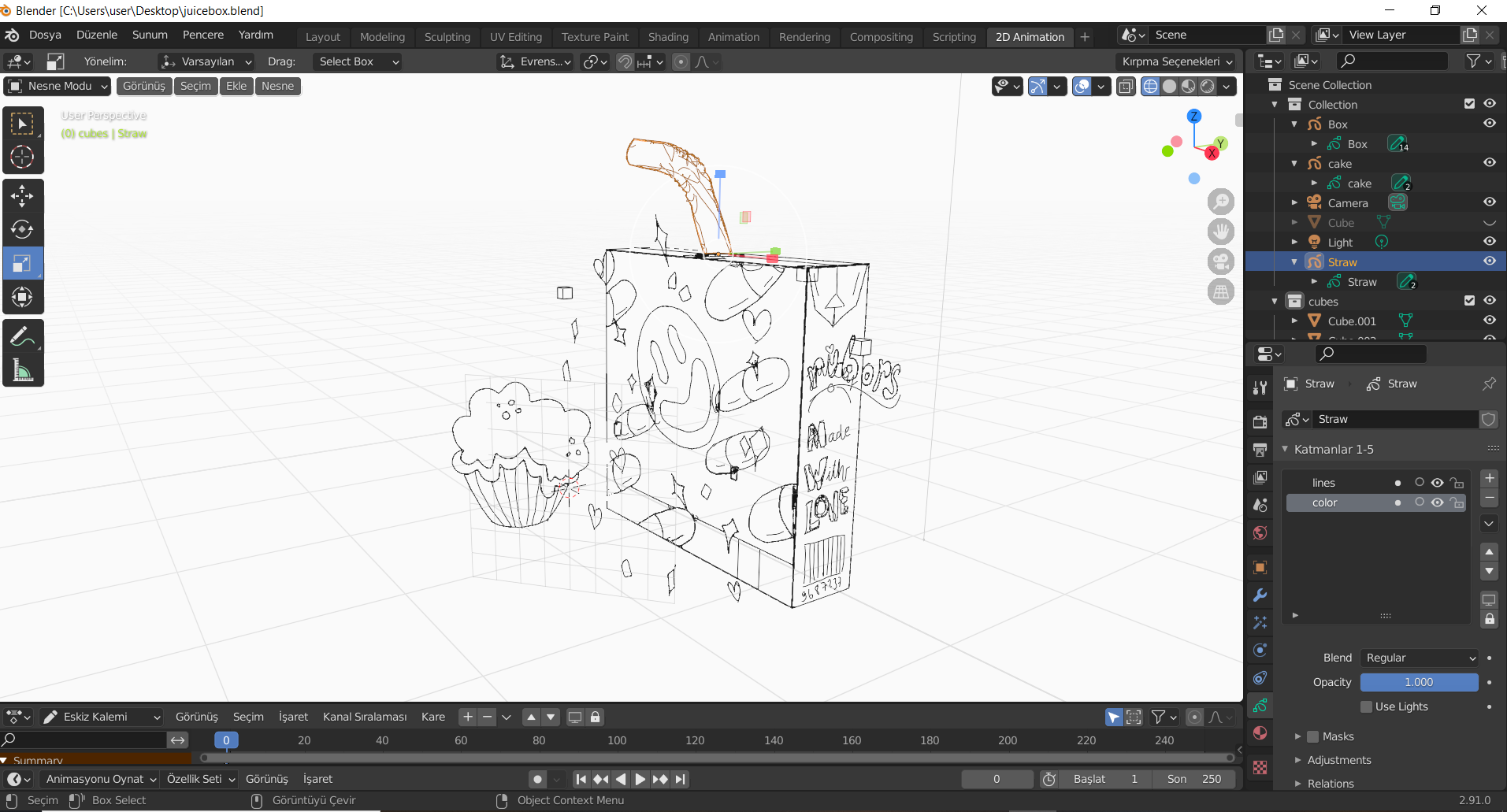Open Kırpma Seçenekleri dropdown

[1177, 61]
